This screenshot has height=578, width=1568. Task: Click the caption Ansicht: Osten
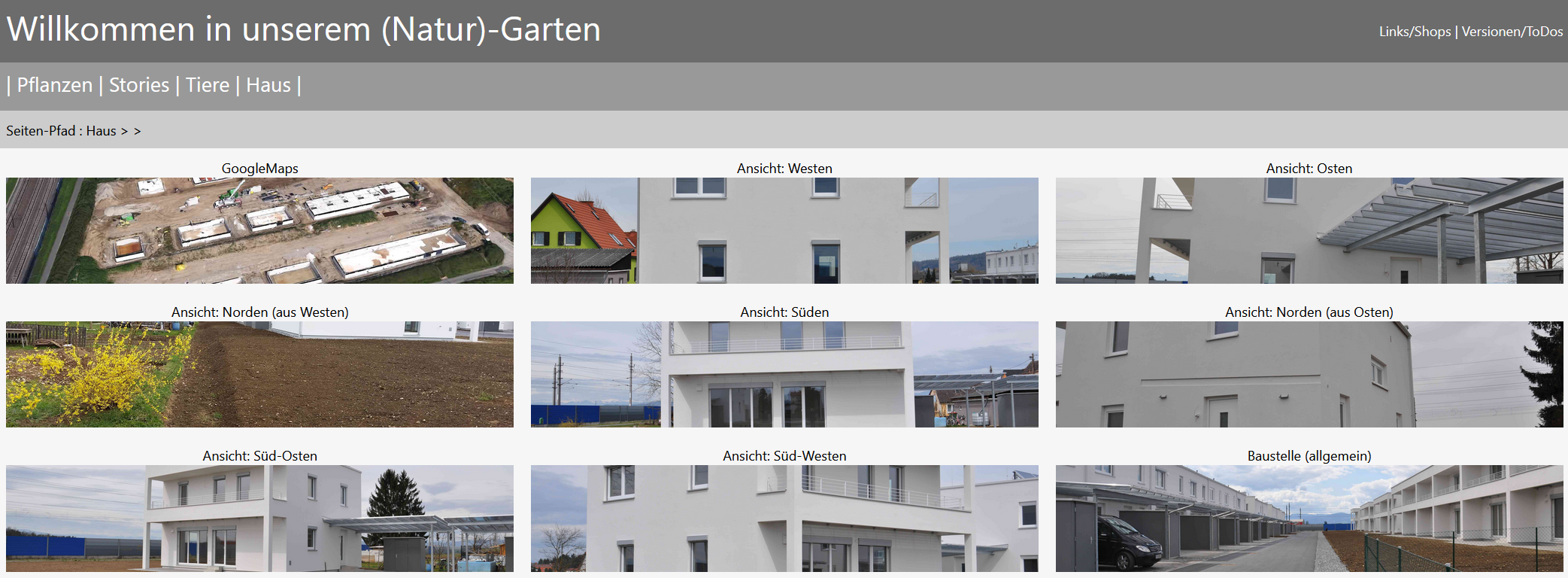coord(1309,169)
